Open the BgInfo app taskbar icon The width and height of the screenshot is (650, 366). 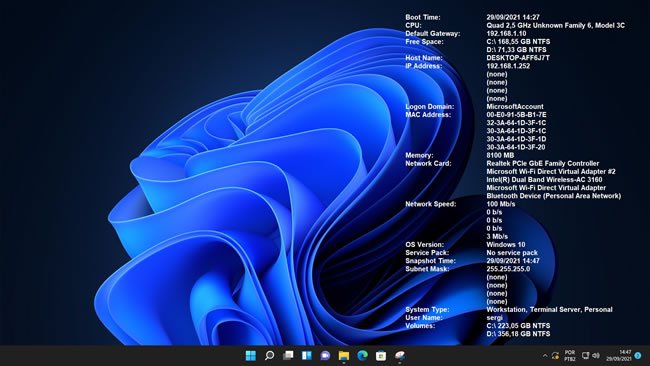(x=400, y=356)
